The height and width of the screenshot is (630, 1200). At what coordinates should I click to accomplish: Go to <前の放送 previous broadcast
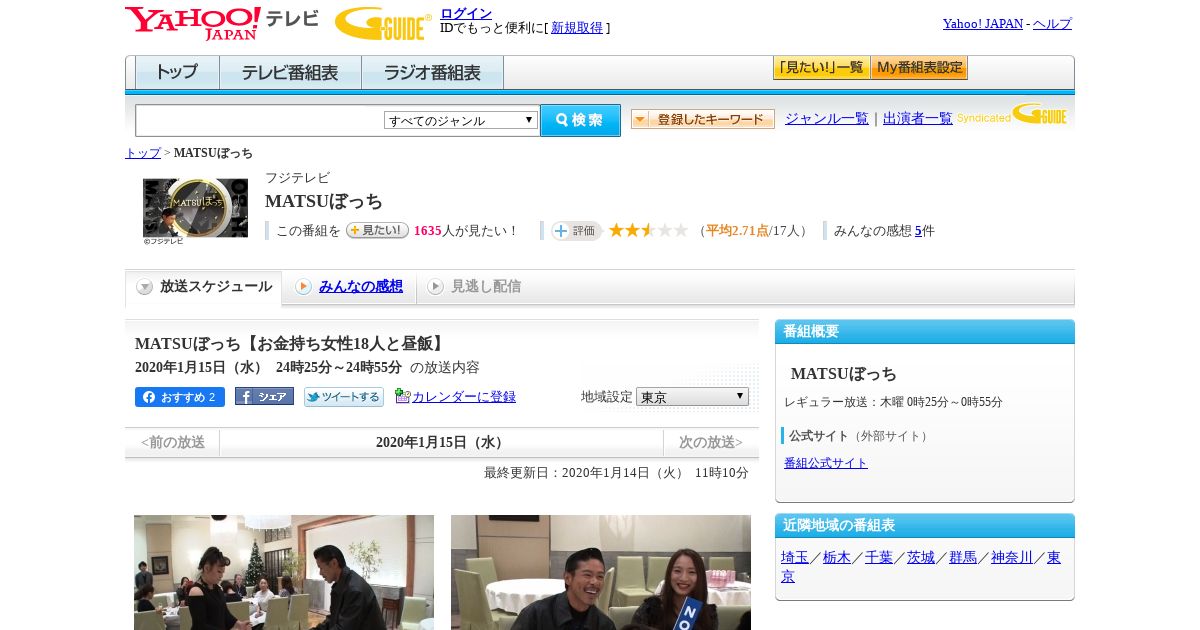pyautogui.click(x=173, y=442)
